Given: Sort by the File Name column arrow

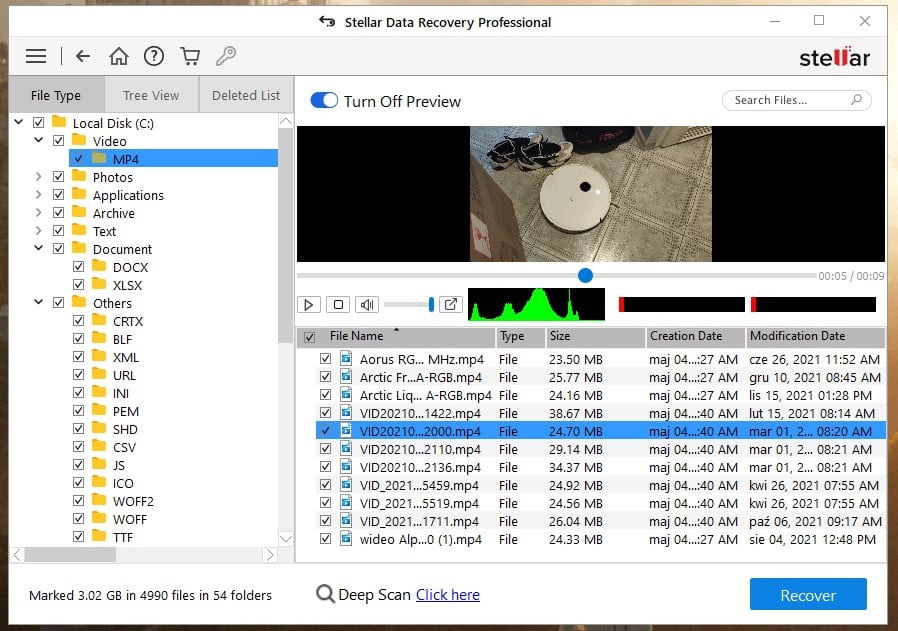Looking at the screenshot, I should 396,330.
